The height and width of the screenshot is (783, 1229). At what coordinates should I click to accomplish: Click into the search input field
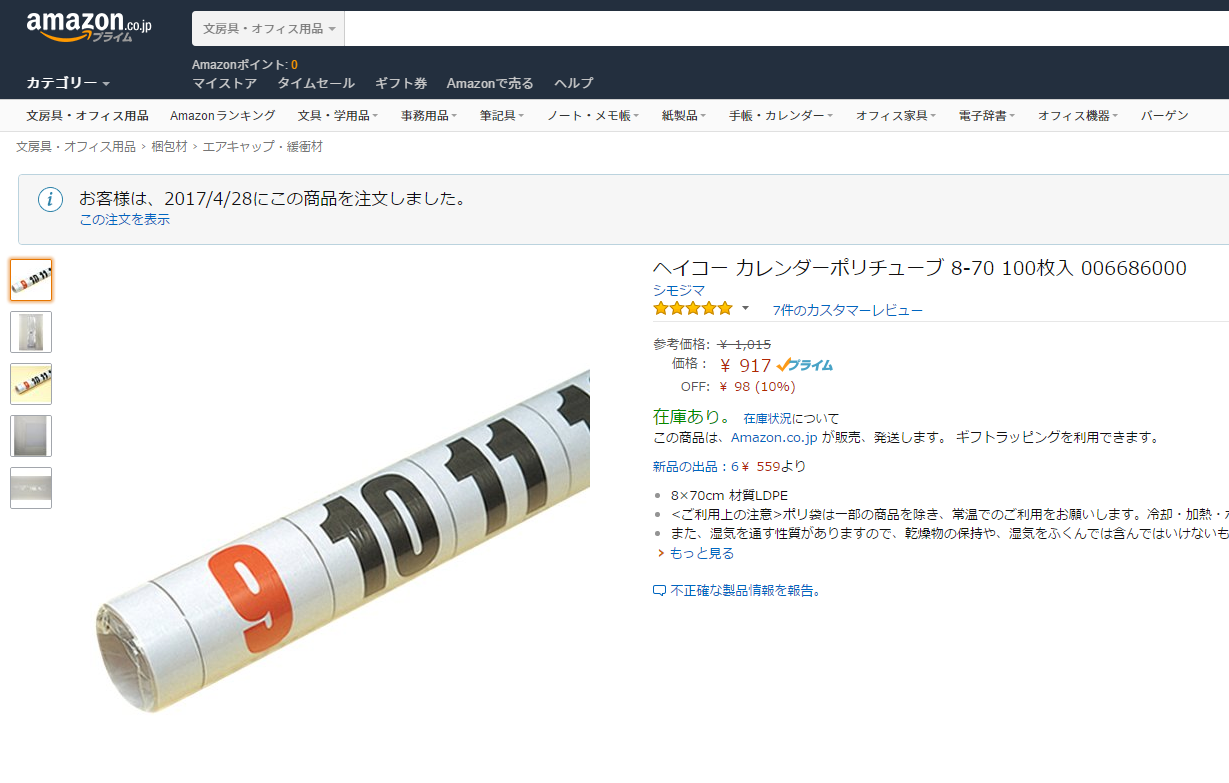(x=786, y=29)
